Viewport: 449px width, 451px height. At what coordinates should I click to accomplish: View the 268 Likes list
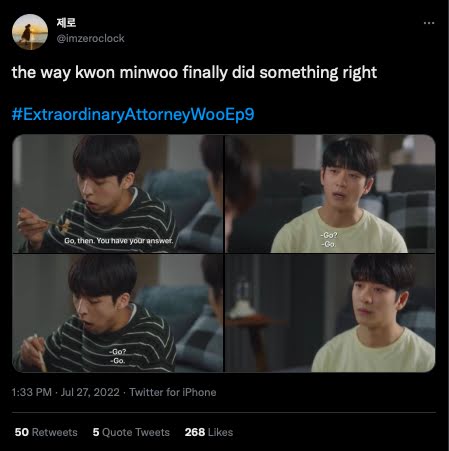[x=209, y=432]
